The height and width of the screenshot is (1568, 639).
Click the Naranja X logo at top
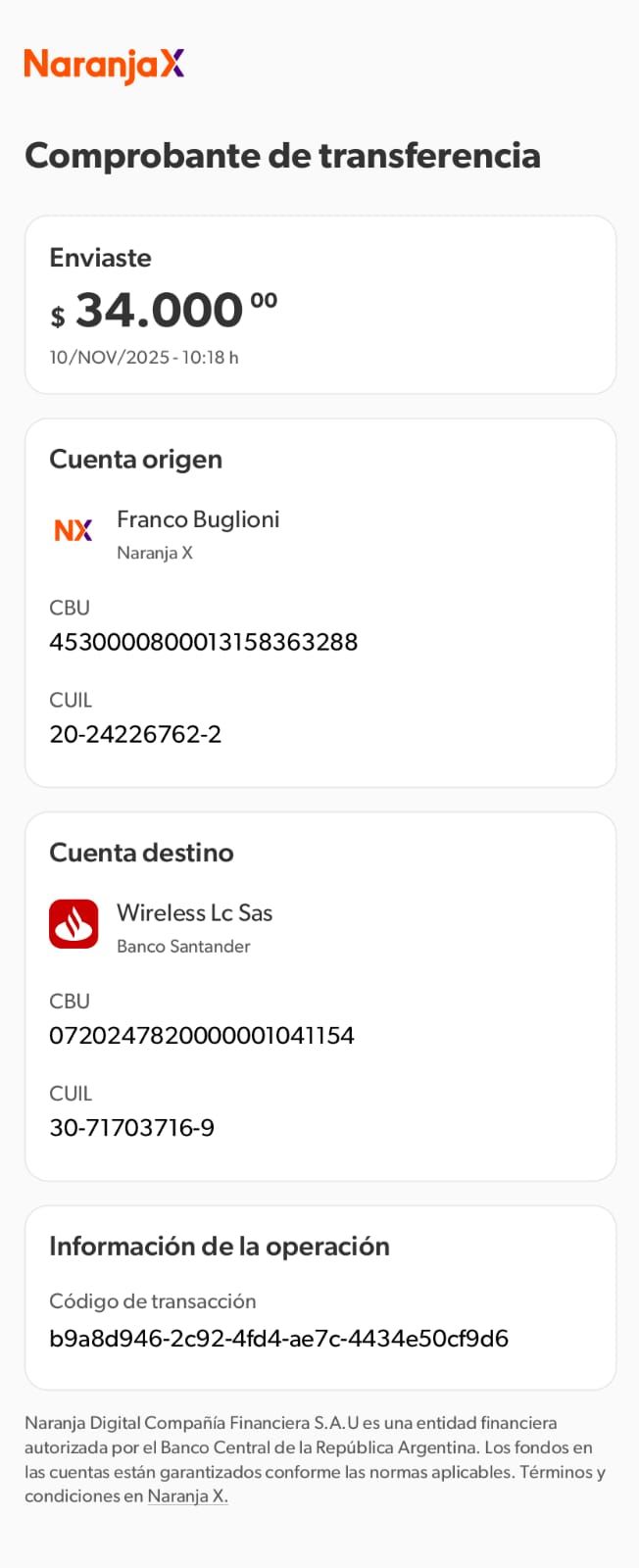[x=104, y=65]
